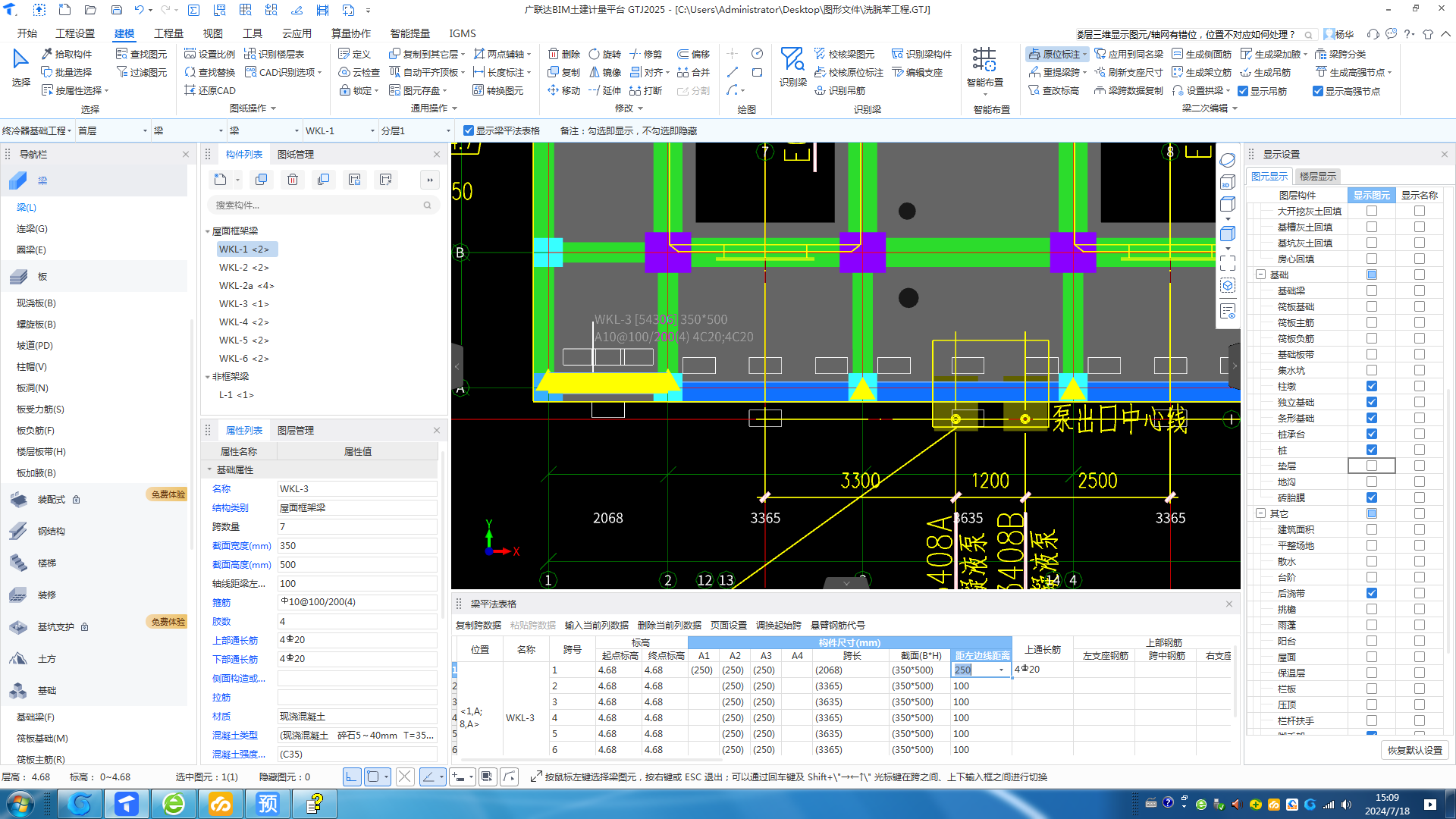Click the 拾取构件 (pick component) tool
This screenshot has width=1456, height=819.
point(67,54)
